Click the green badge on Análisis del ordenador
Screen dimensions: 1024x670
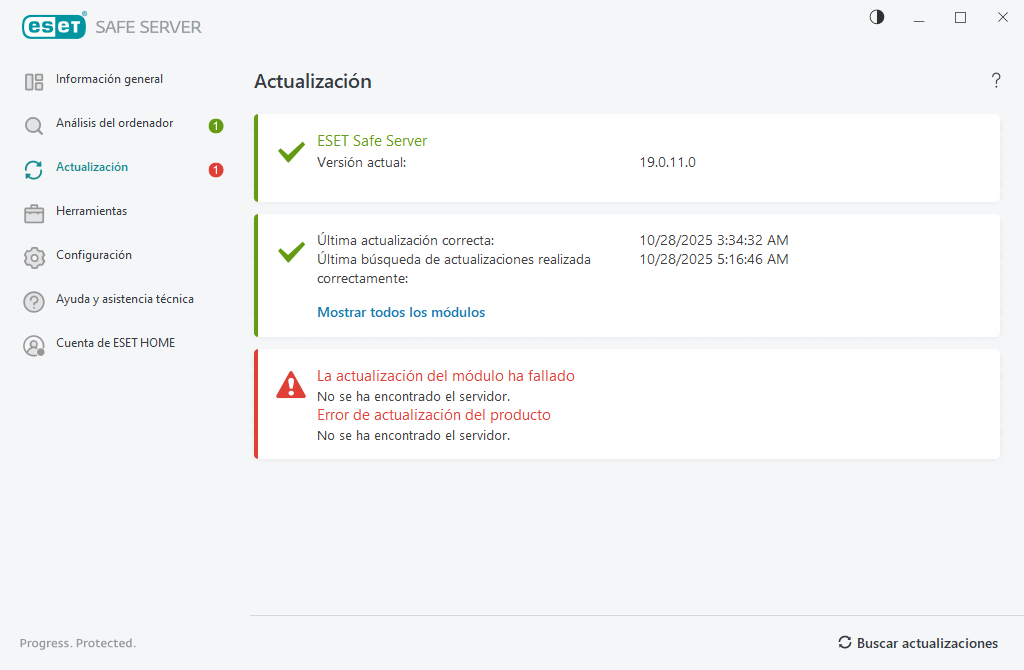point(215,125)
